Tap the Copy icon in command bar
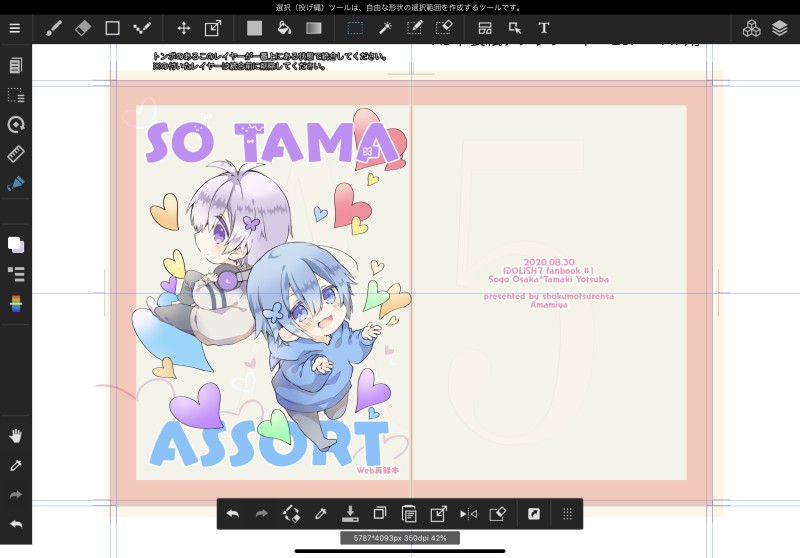This screenshot has height=558, width=800. pos(380,514)
